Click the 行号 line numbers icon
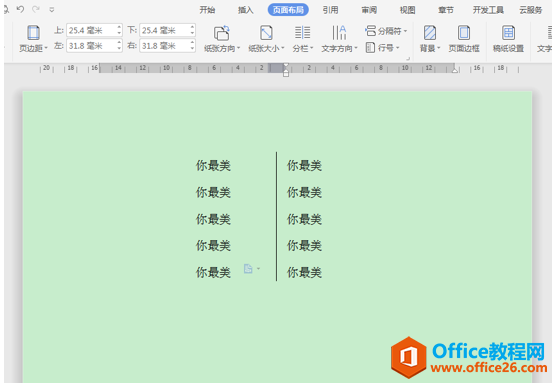 370,47
